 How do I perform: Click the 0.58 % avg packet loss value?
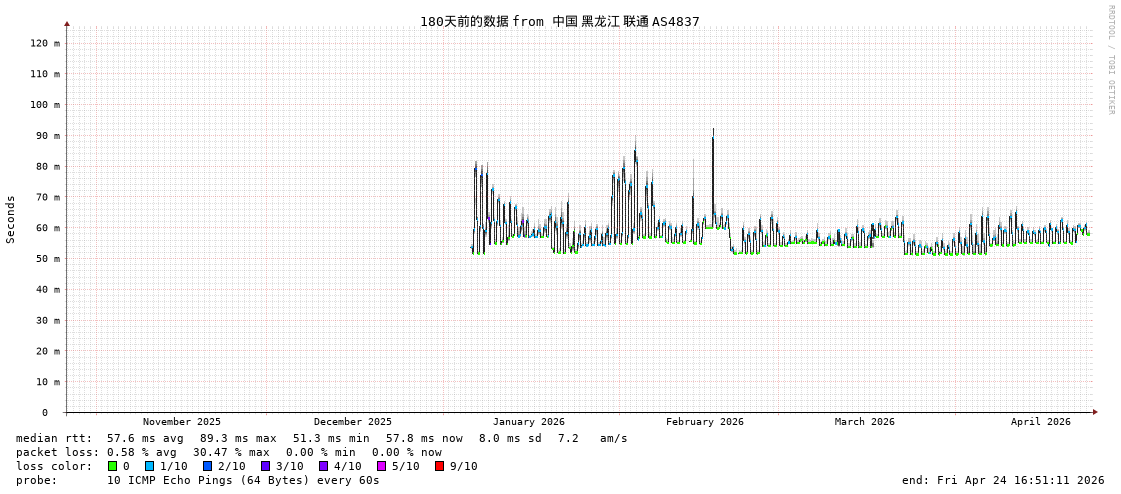[x=145, y=452]
